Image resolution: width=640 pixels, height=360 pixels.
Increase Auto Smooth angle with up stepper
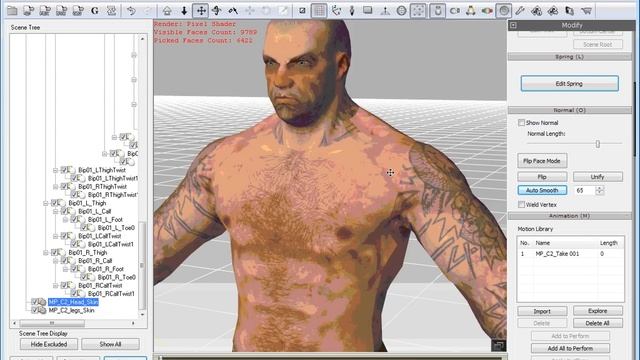click(600, 188)
